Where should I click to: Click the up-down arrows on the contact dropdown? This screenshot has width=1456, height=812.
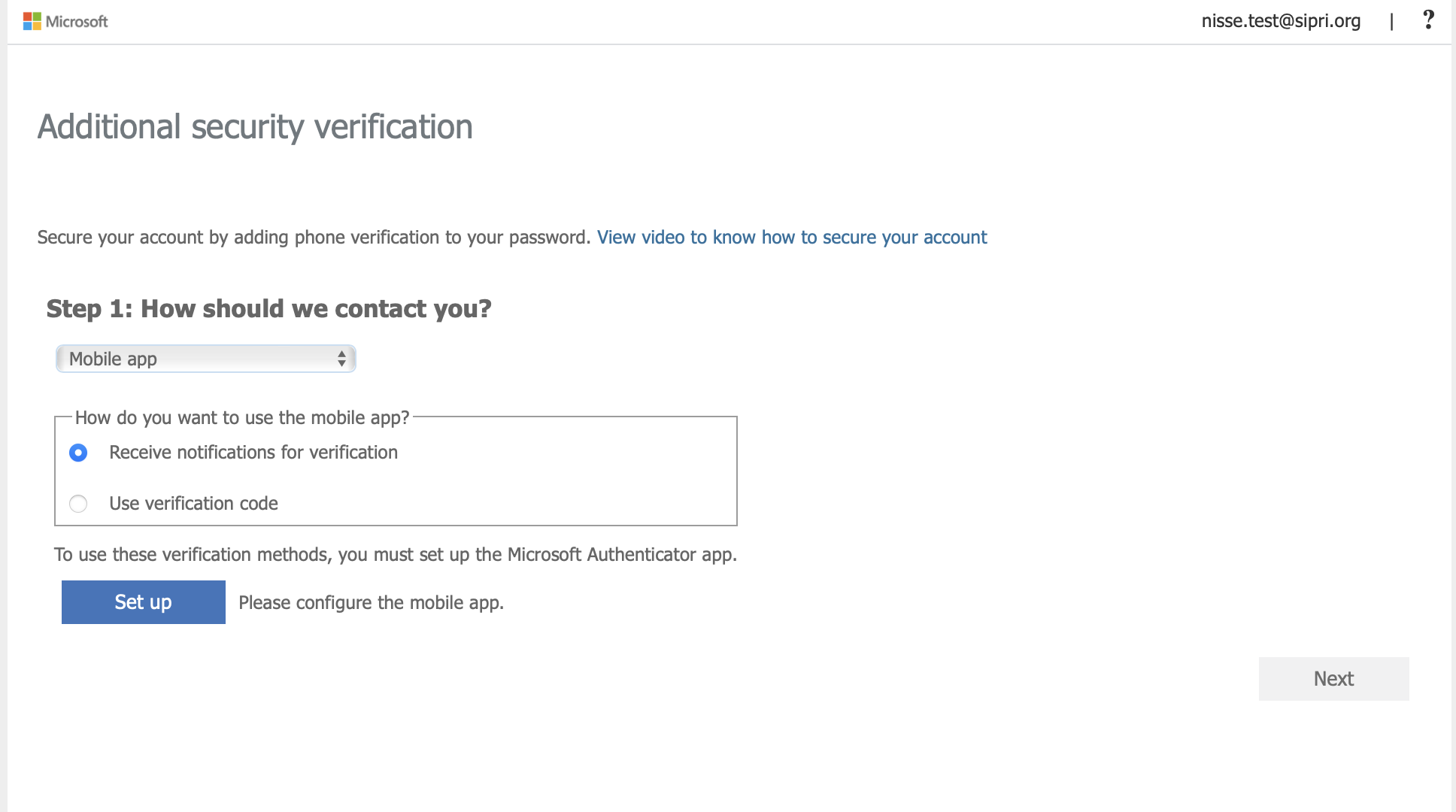tap(341, 359)
